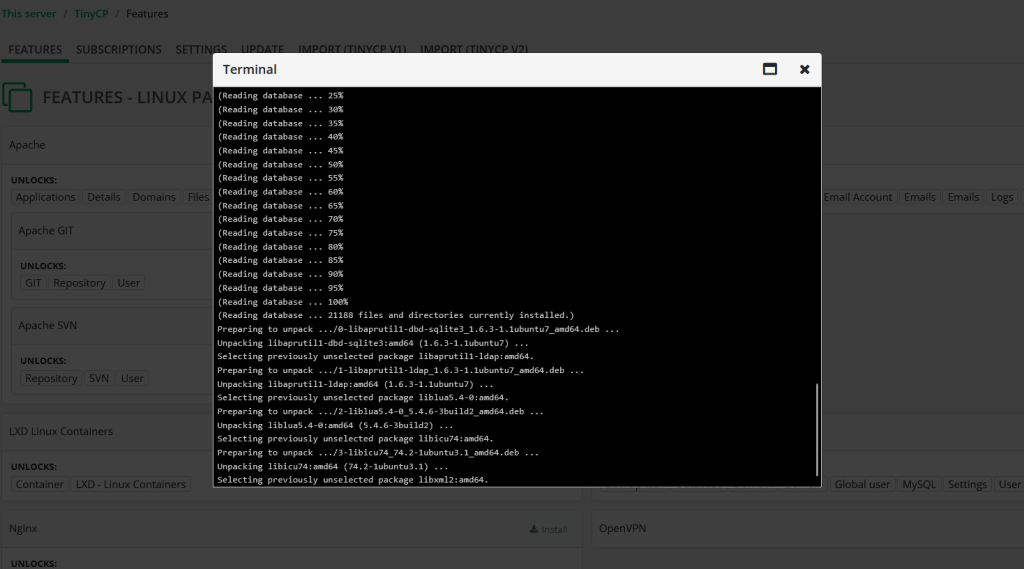Click the Apache Files tag
Viewport: 1024px width, 569px height.
198,197
